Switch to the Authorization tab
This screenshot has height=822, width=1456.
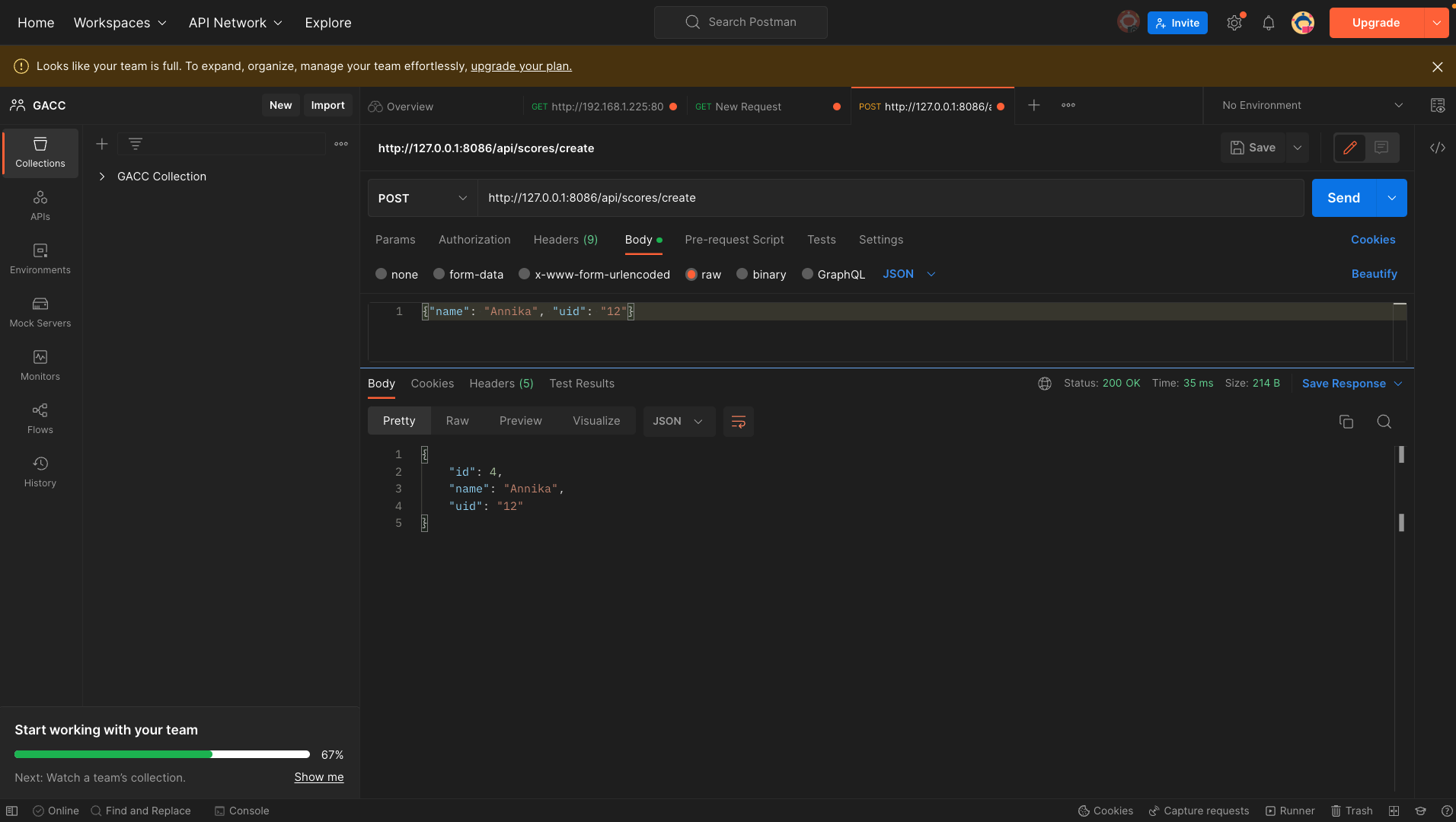pos(474,240)
